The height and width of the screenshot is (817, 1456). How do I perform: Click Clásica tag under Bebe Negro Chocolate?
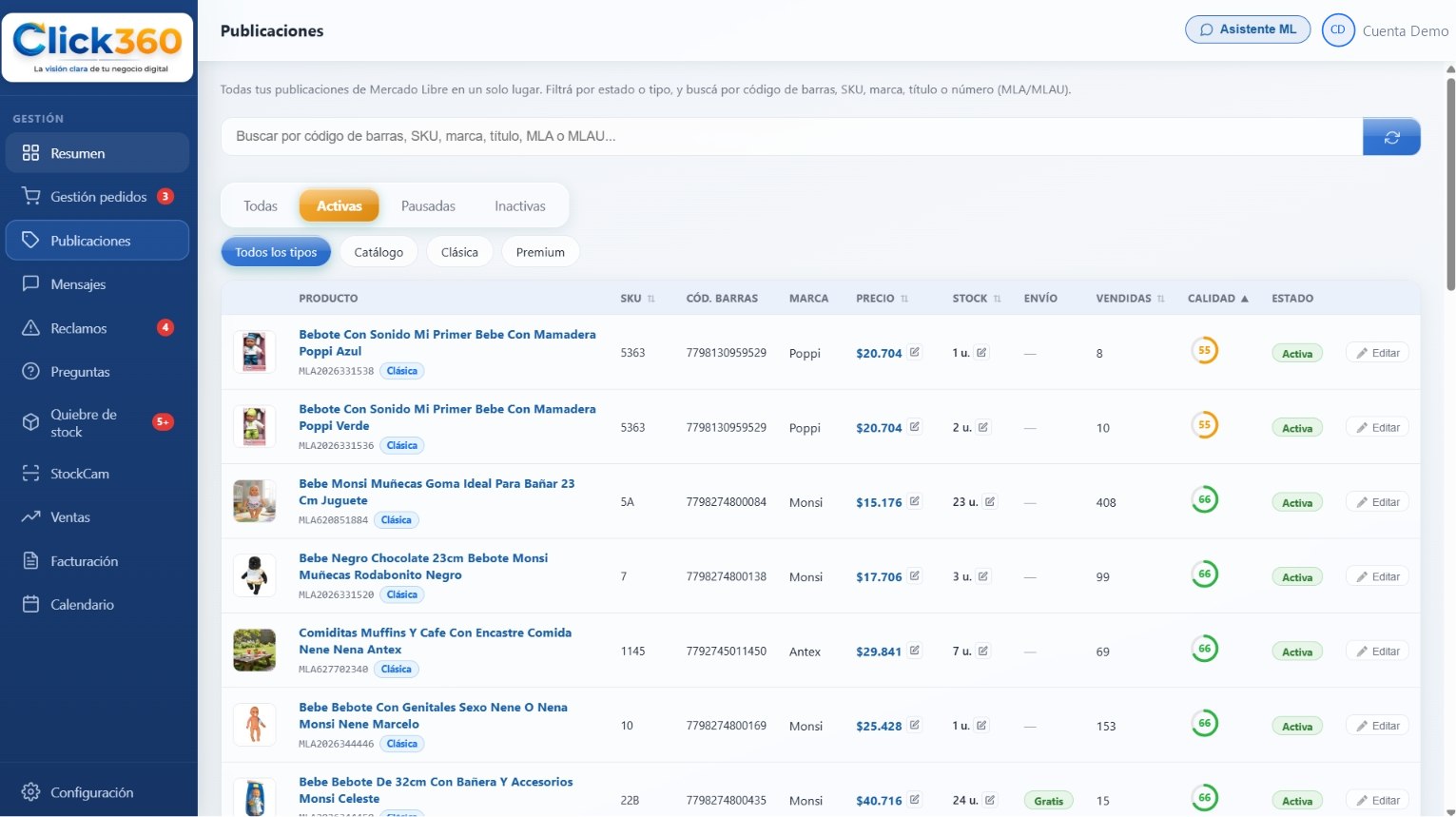401,594
